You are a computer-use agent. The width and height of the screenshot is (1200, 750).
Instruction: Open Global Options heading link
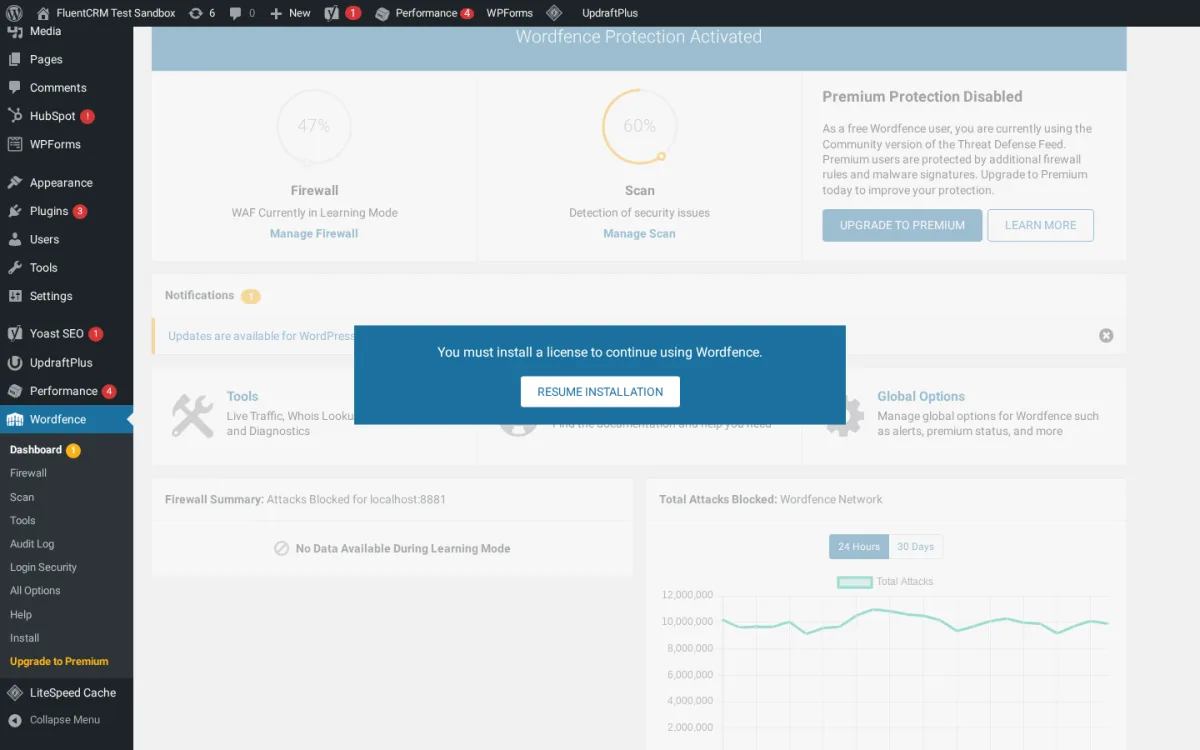click(x=921, y=396)
